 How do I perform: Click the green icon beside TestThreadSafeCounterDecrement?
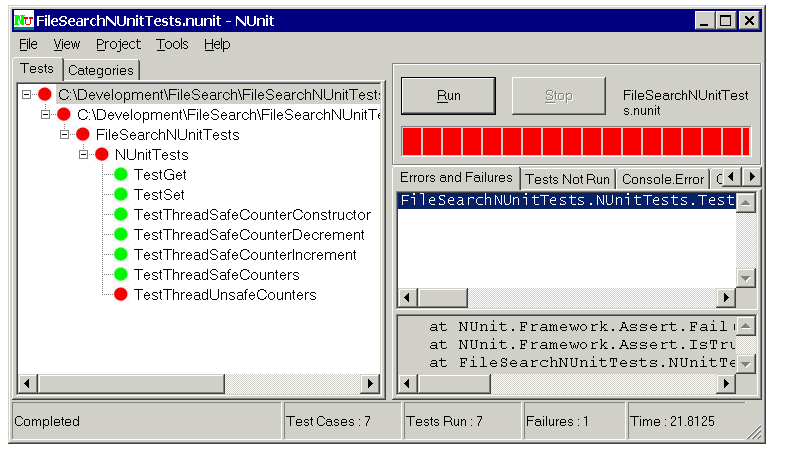click(x=120, y=235)
